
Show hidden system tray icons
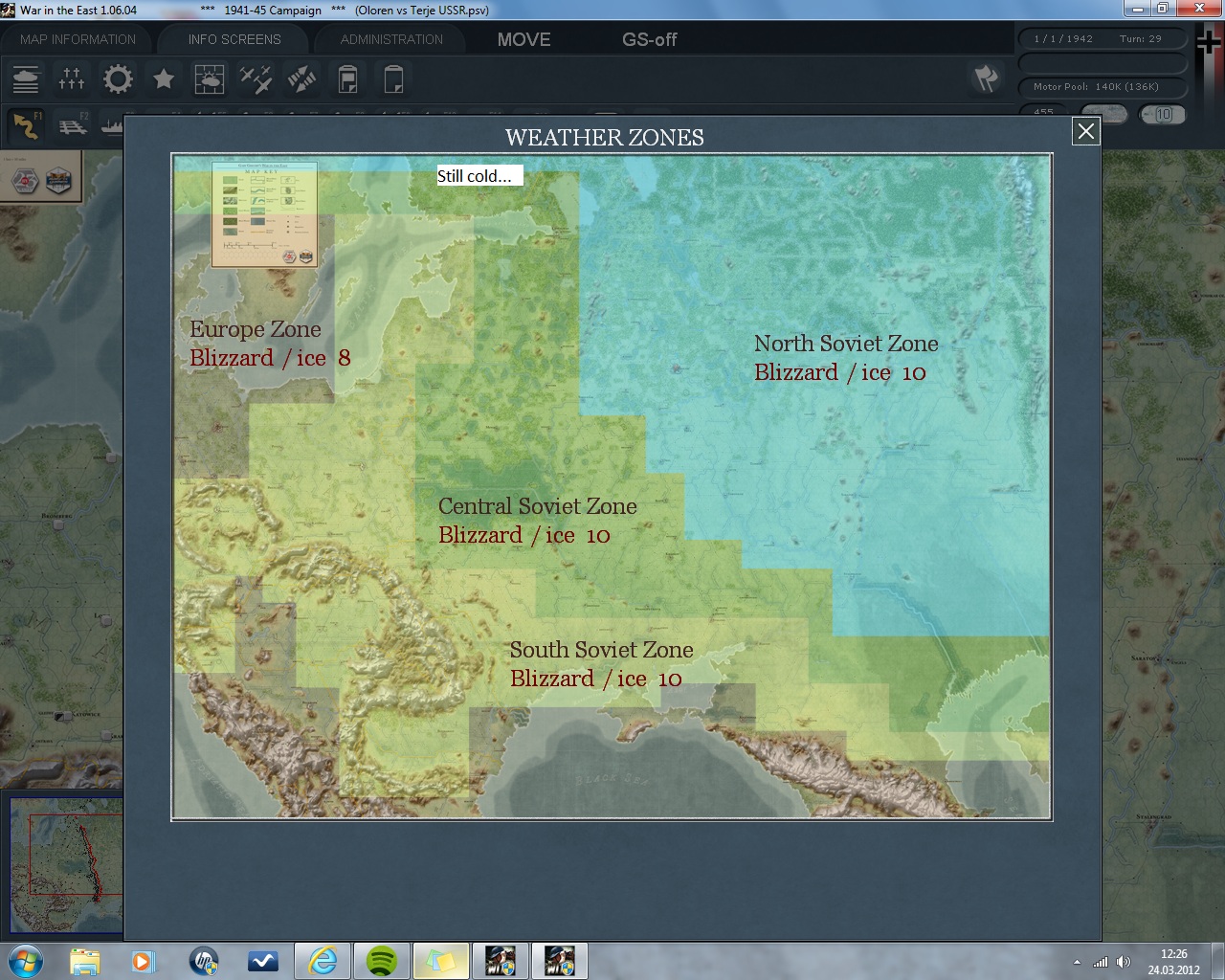pos(1077,962)
